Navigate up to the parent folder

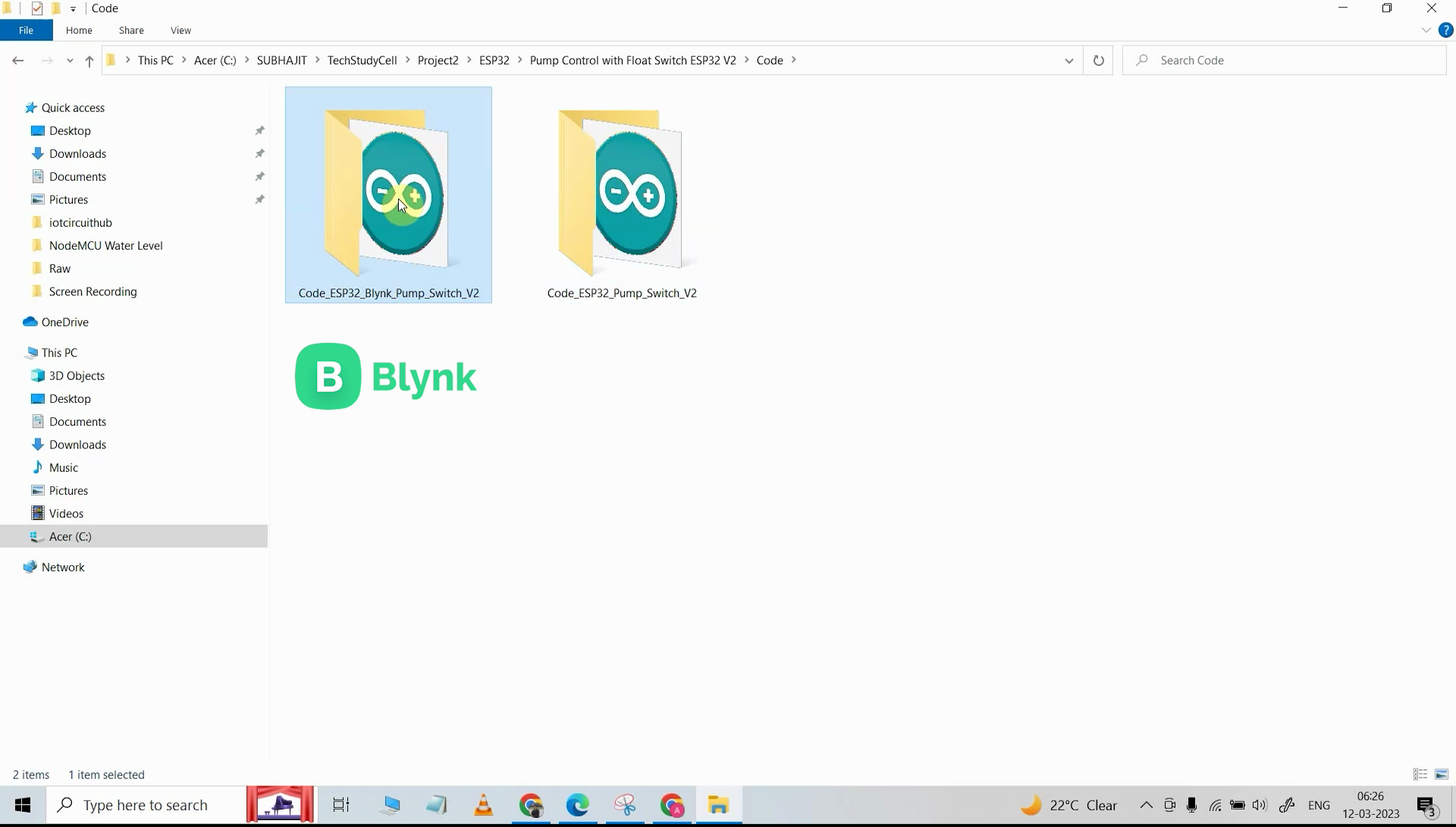89,61
